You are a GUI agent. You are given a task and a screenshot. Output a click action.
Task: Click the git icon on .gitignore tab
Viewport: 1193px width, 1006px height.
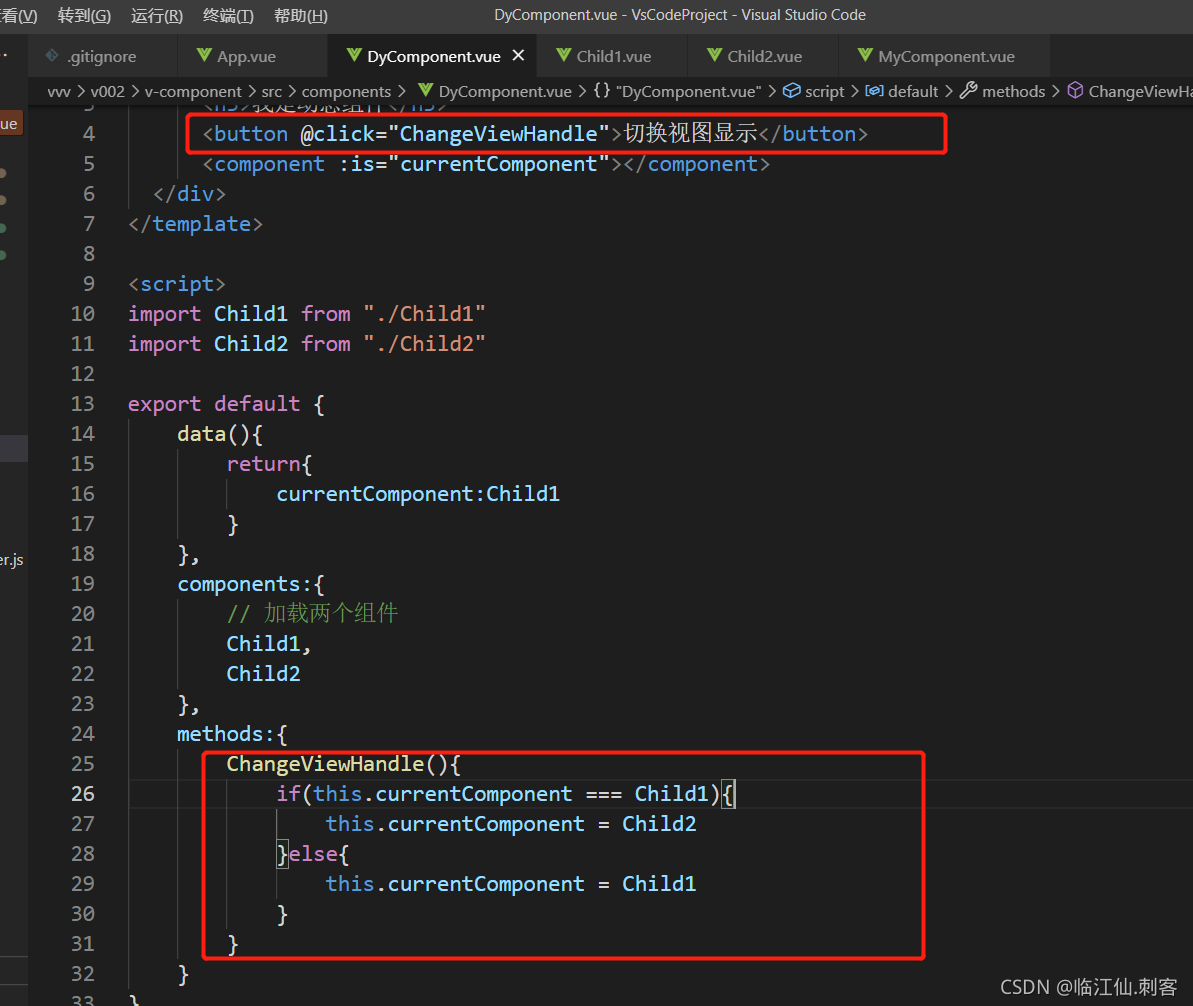pyautogui.click(x=52, y=55)
